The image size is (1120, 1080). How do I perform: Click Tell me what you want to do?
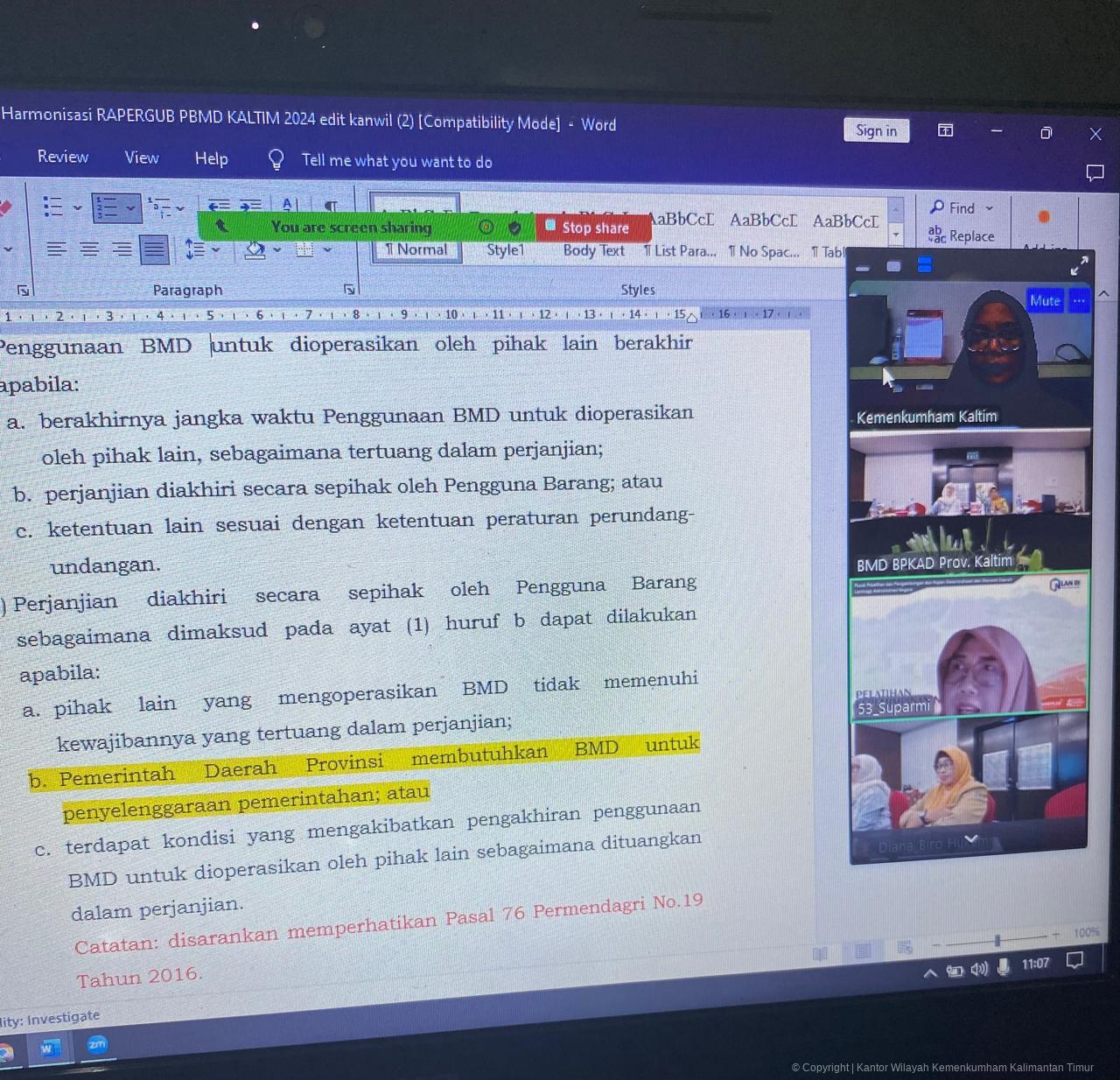coord(396,161)
